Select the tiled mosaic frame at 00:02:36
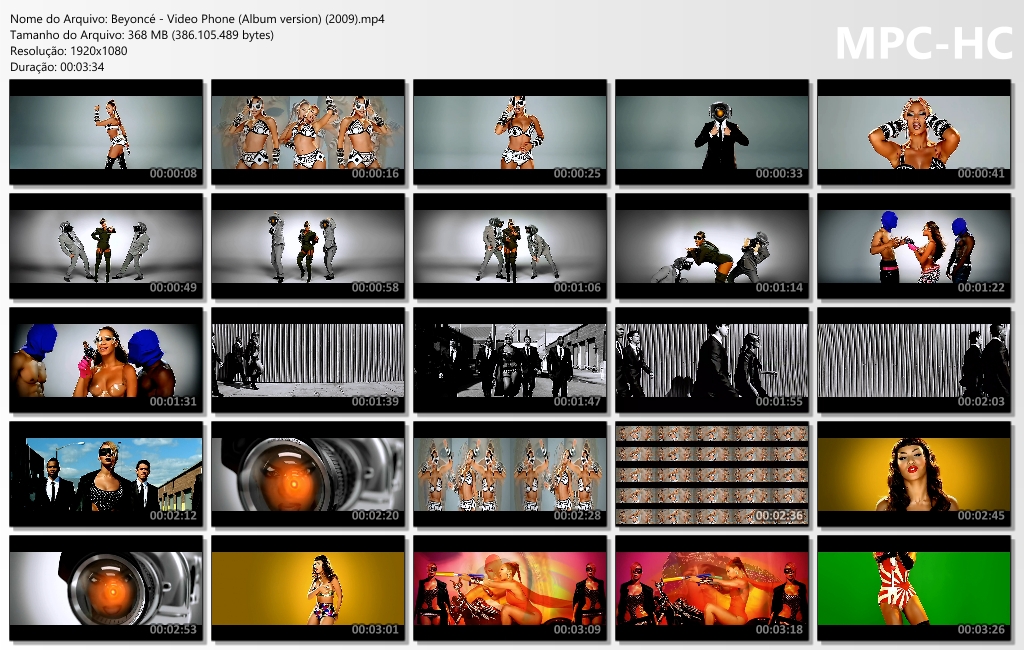This screenshot has width=1024, height=650. tap(712, 474)
